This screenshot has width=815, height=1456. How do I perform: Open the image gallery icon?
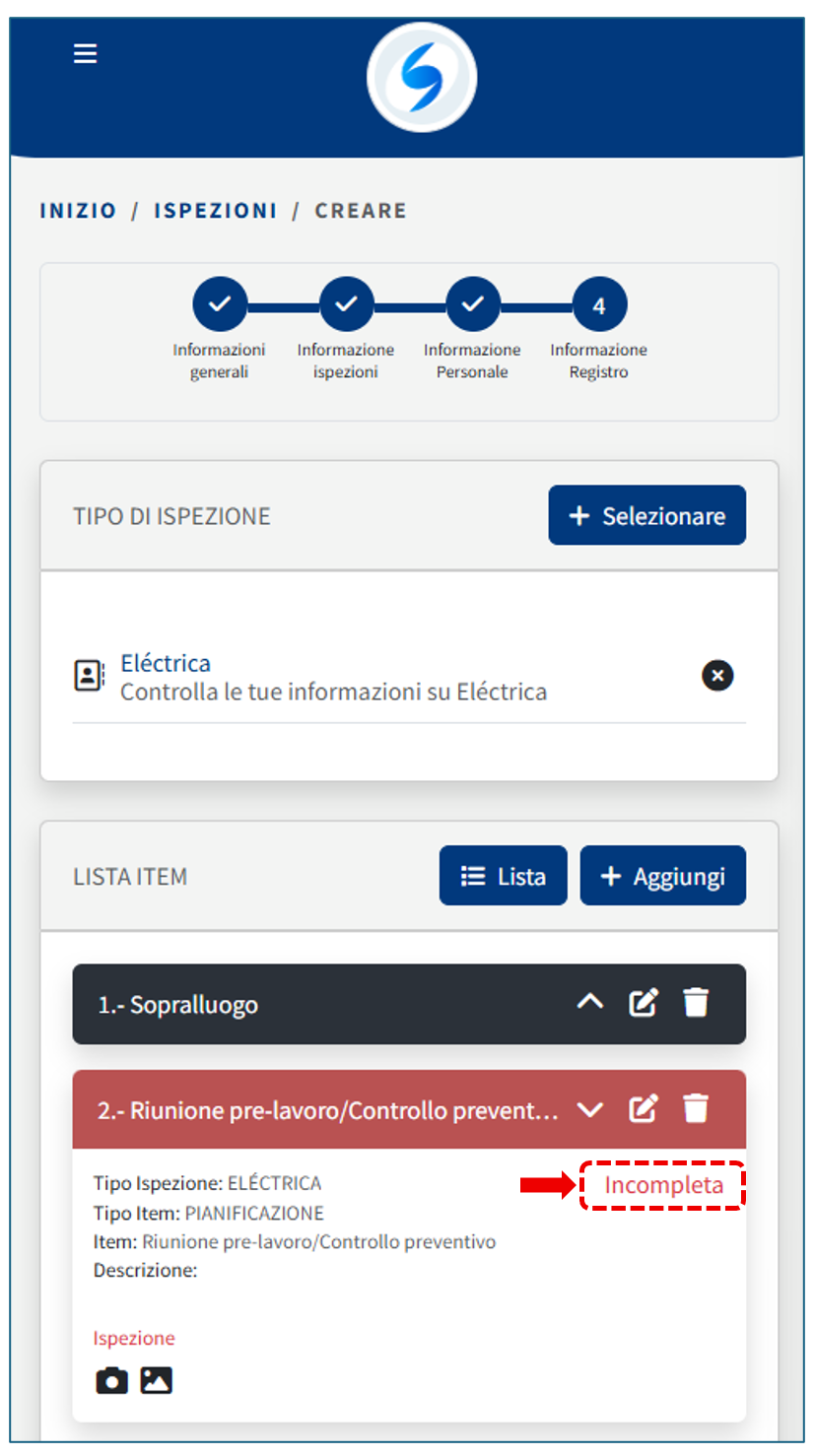click(157, 1381)
